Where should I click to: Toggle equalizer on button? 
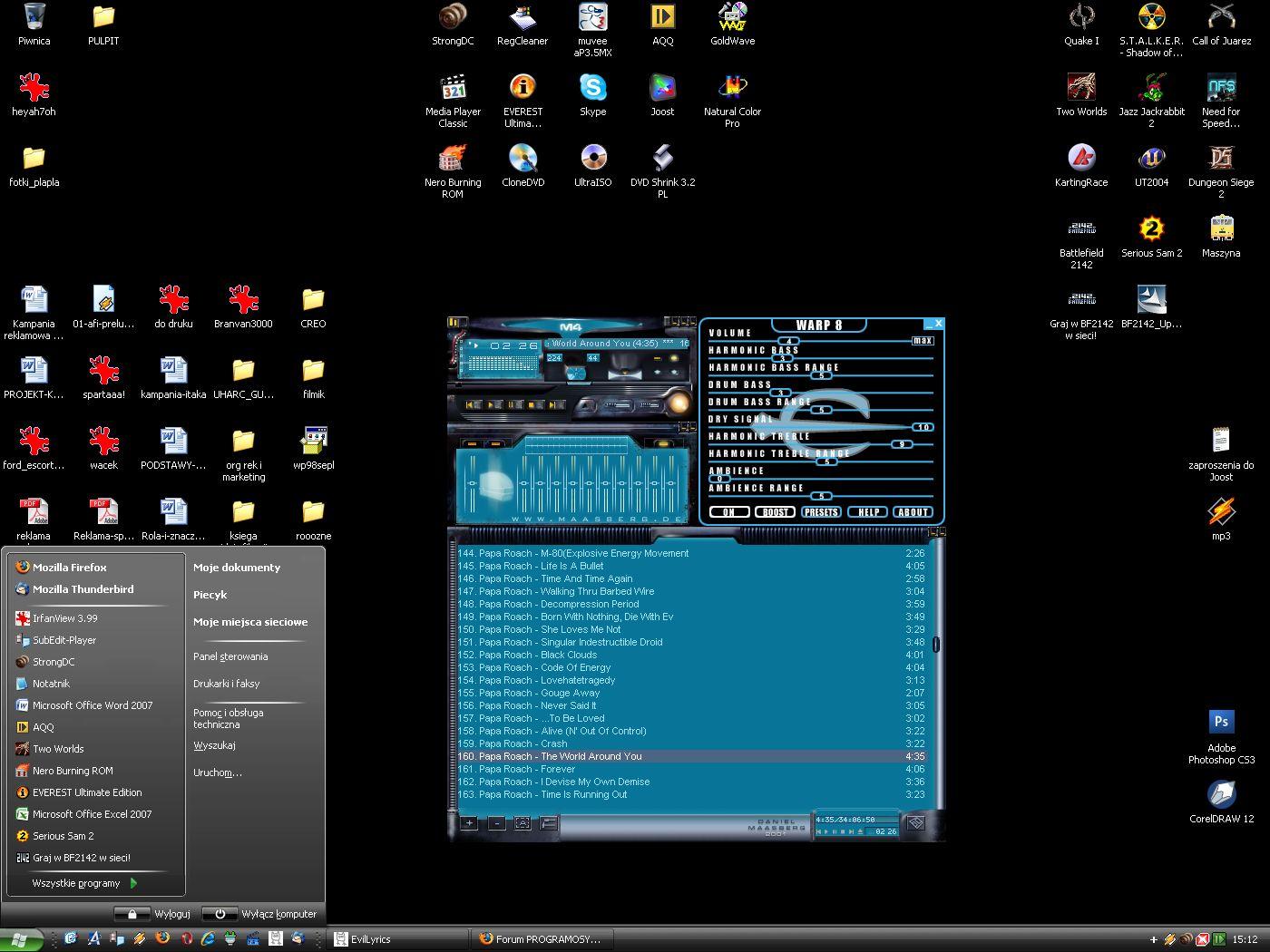[x=472, y=444]
